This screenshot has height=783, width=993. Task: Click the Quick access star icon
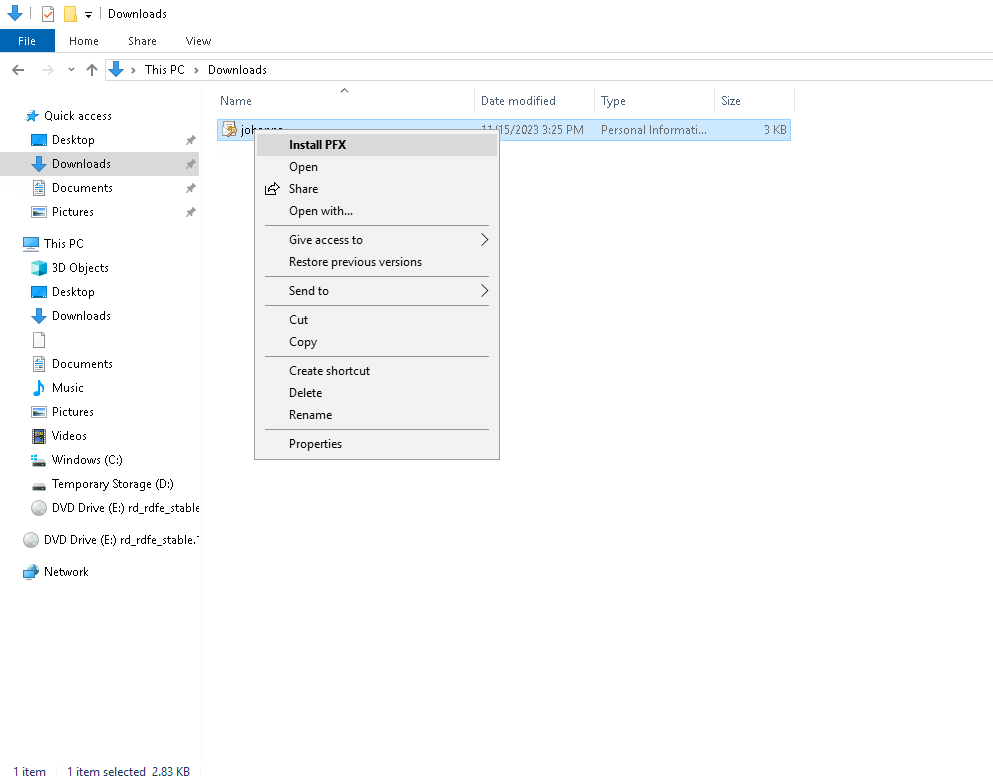click(32, 116)
